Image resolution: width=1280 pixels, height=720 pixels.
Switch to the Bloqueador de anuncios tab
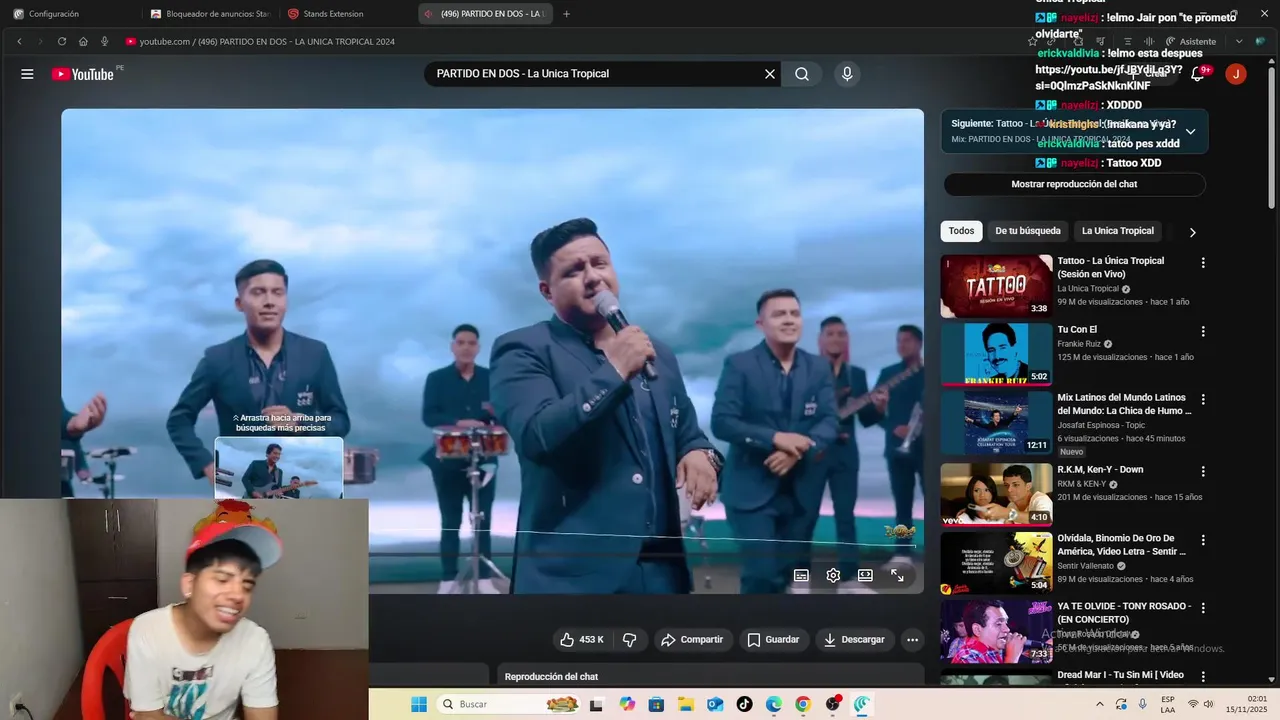pos(210,14)
